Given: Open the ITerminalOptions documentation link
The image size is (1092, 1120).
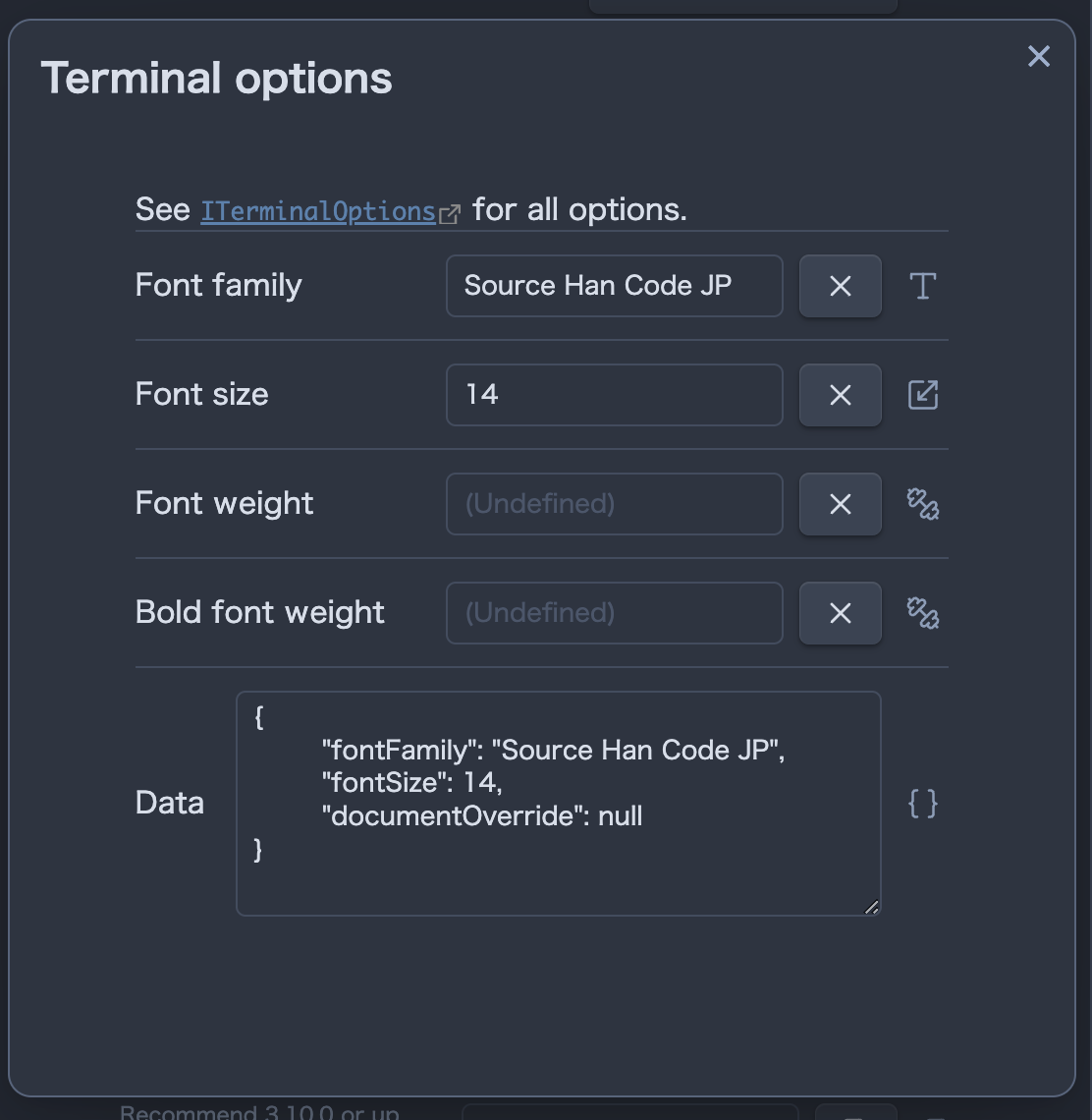Looking at the screenshot, I should (317, 211).
